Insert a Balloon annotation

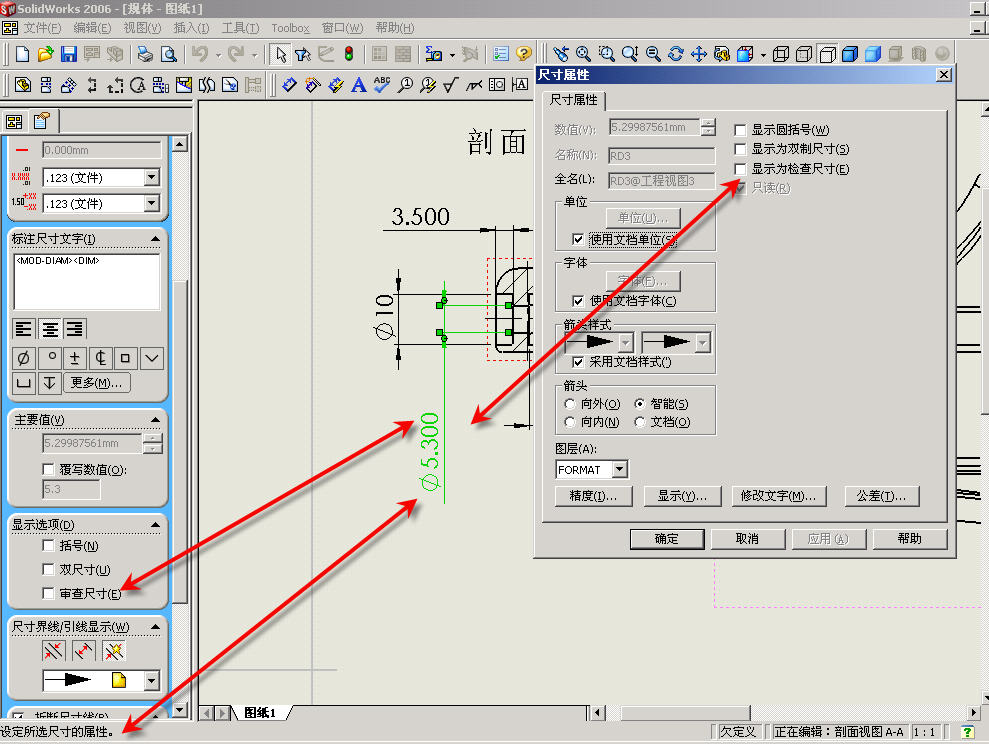(x=405, y=84)
